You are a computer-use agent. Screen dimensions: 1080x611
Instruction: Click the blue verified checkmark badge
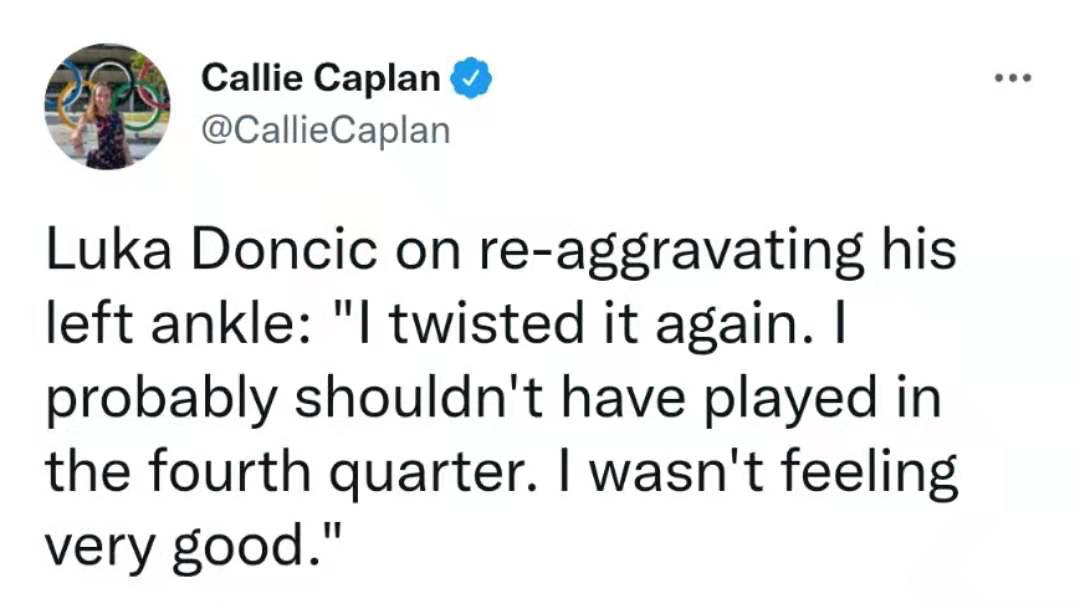point(471,78)
